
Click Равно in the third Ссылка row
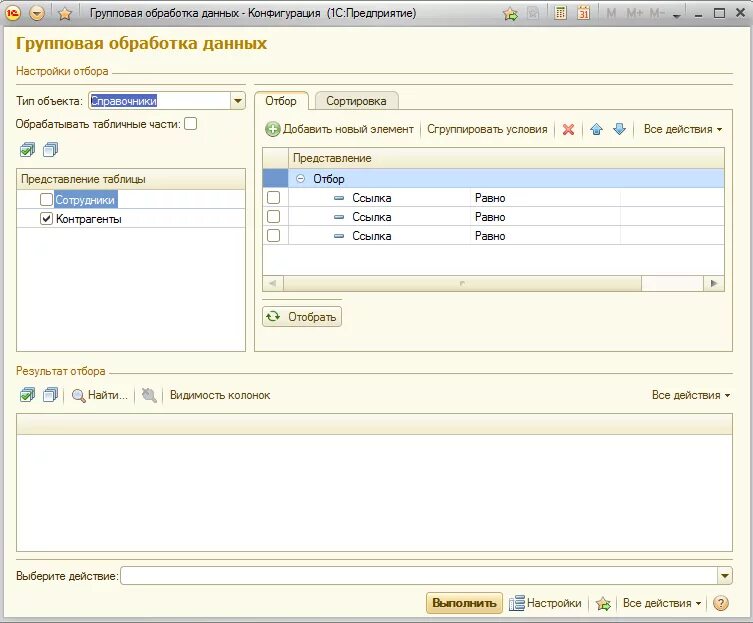click(x=490, y=236)
